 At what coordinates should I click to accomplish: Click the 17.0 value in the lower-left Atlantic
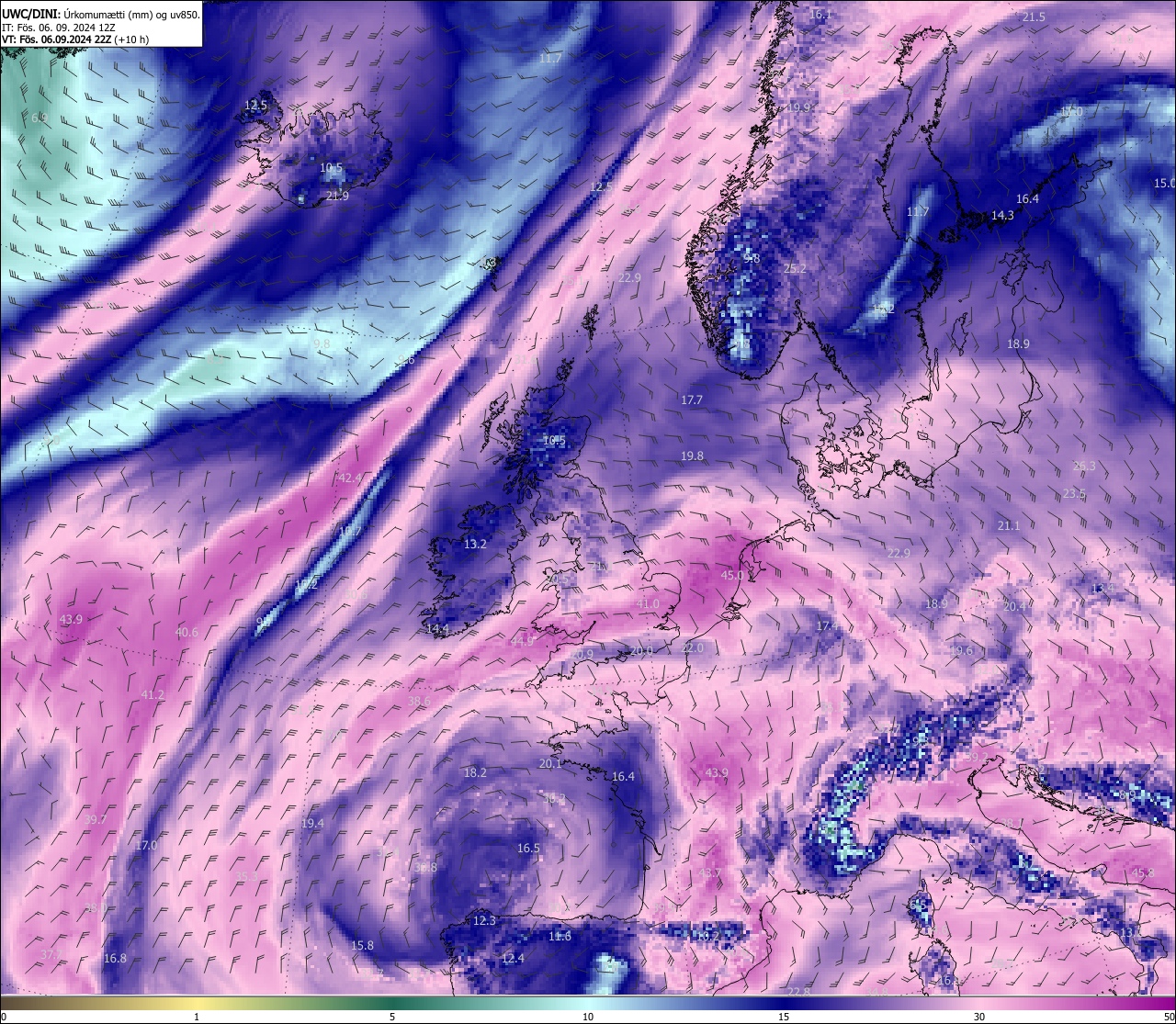(146, 845)
